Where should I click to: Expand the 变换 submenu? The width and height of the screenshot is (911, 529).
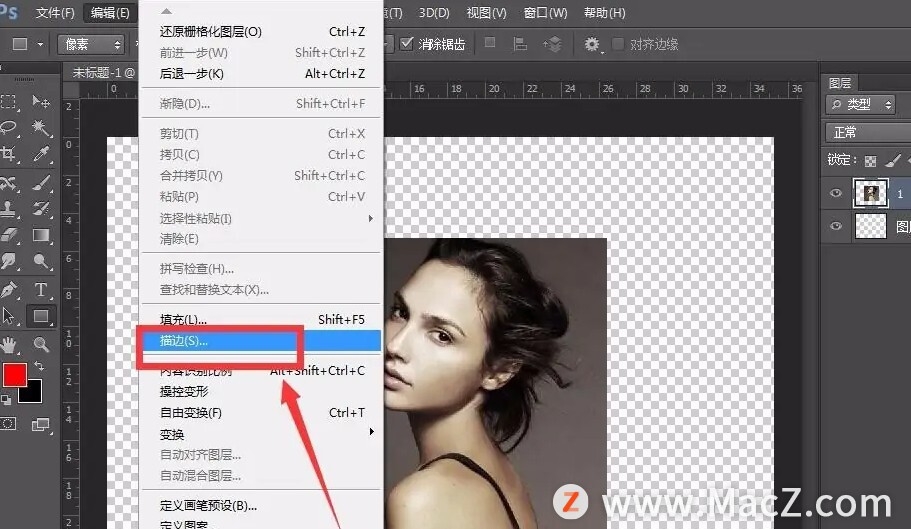pos(371,432)
